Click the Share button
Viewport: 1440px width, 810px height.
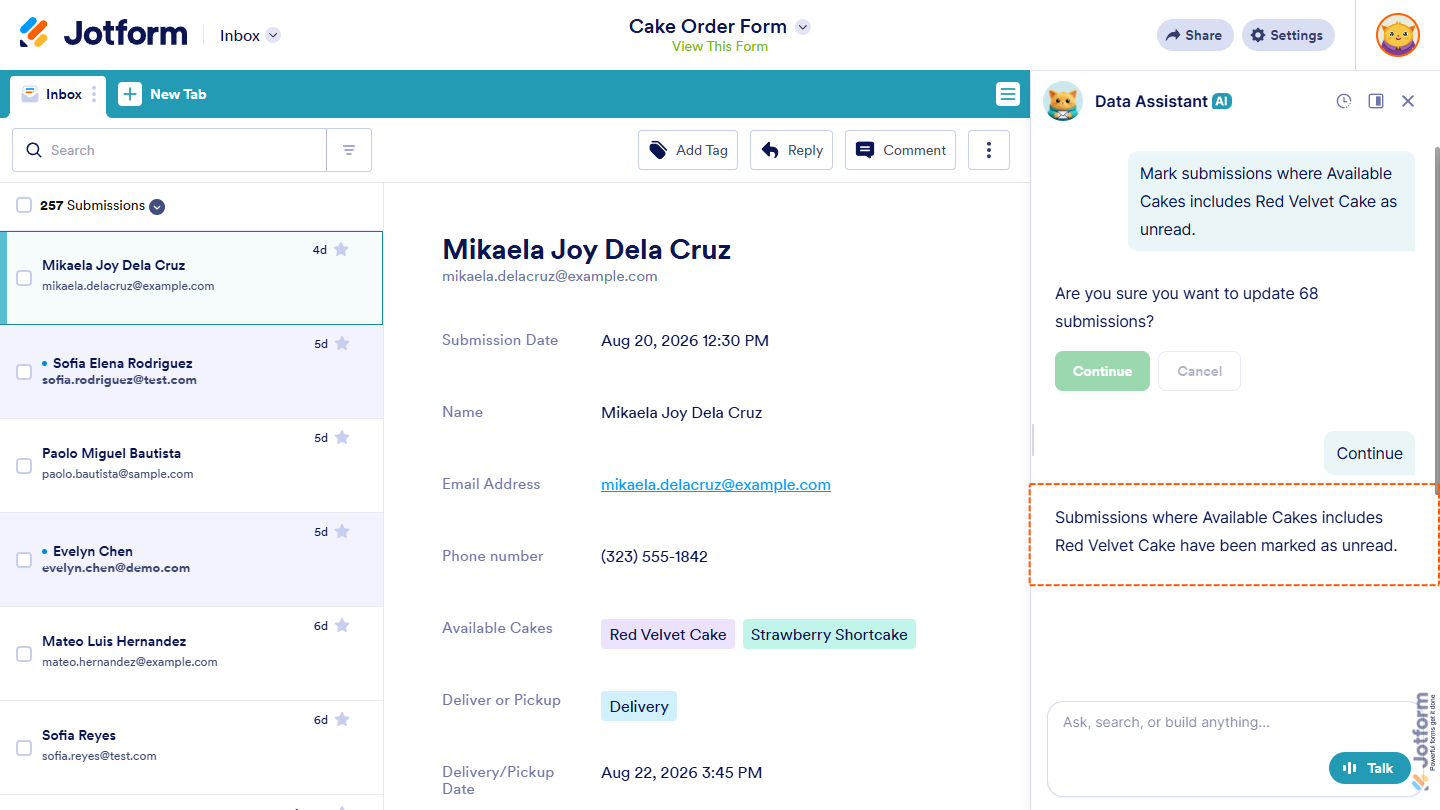(x=1195, y=35)
